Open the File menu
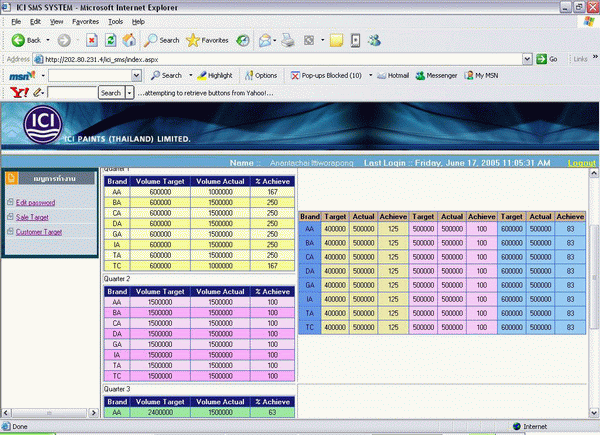The image size is (600, 435). coord(16,21)
